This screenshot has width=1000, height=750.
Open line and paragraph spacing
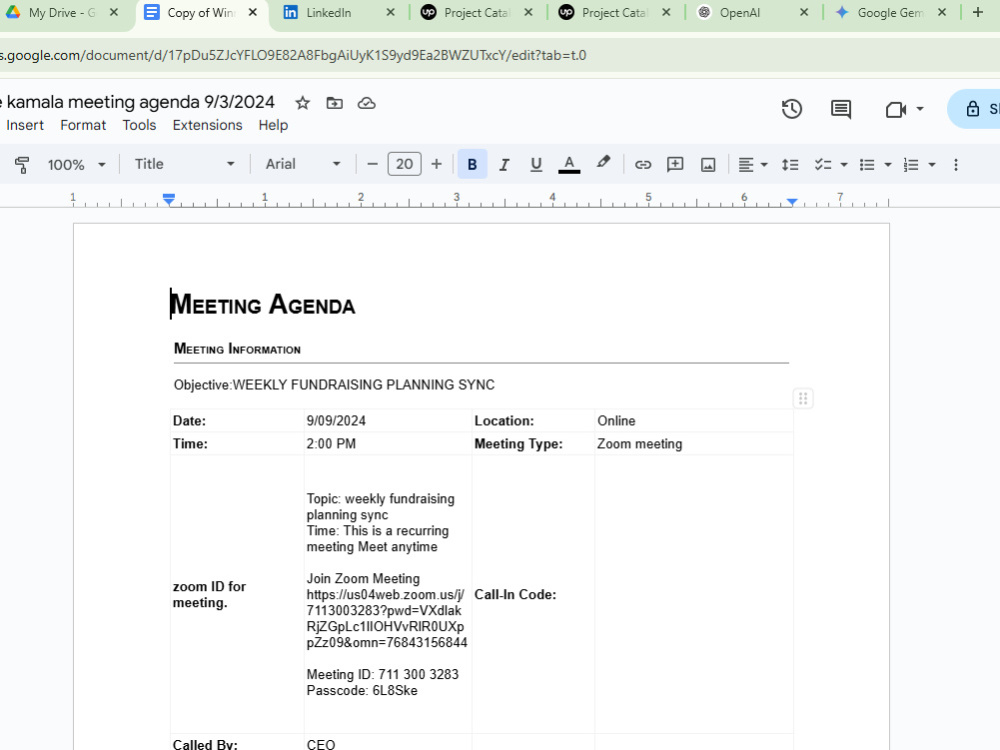790,165
